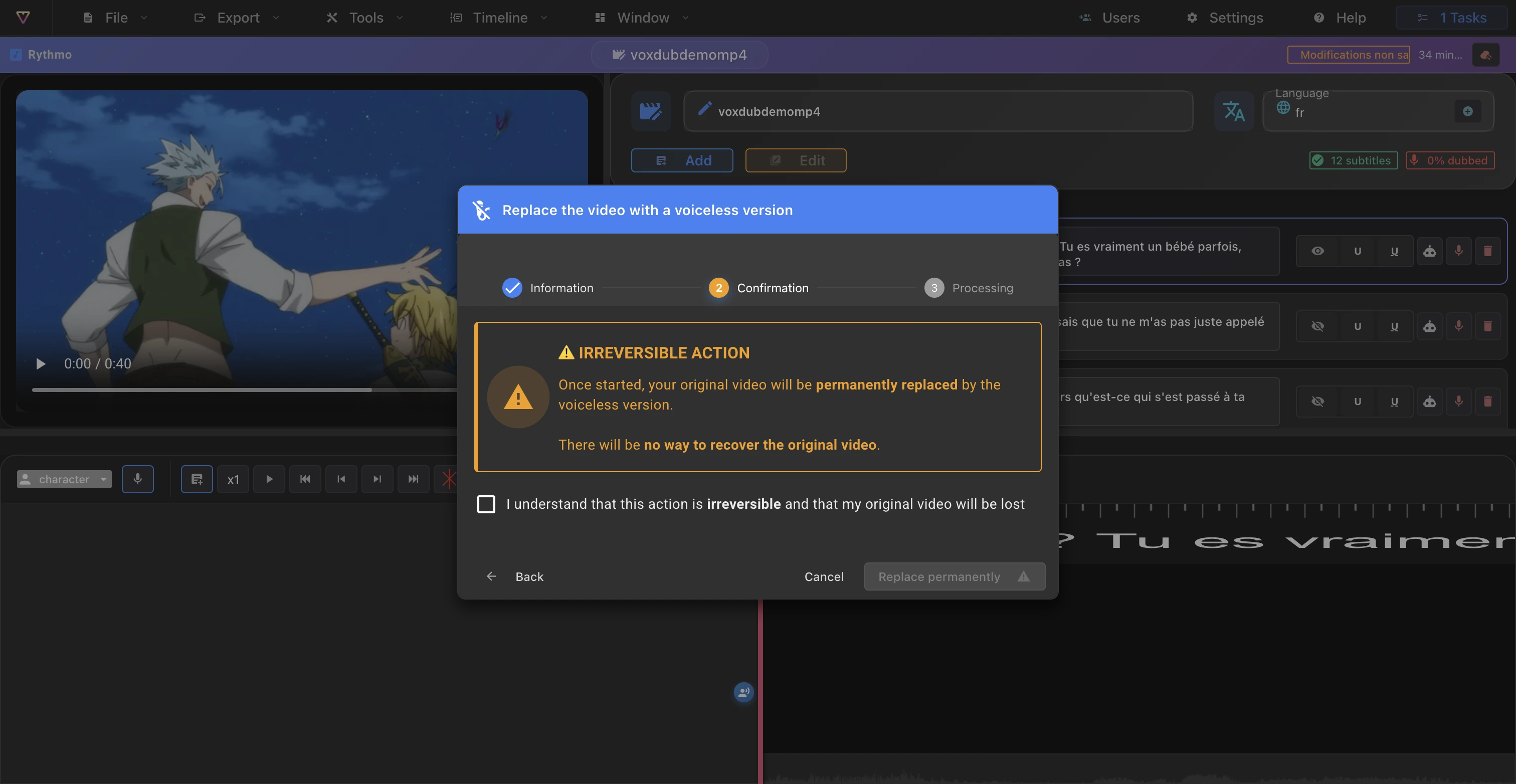The height and width of the screenshot is (784, 1516).
Task: Click play in the timeline toolbar
Action: point(269,479)
